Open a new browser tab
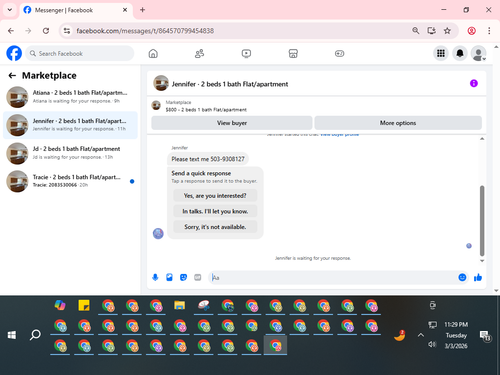 (x=142, y=10)
